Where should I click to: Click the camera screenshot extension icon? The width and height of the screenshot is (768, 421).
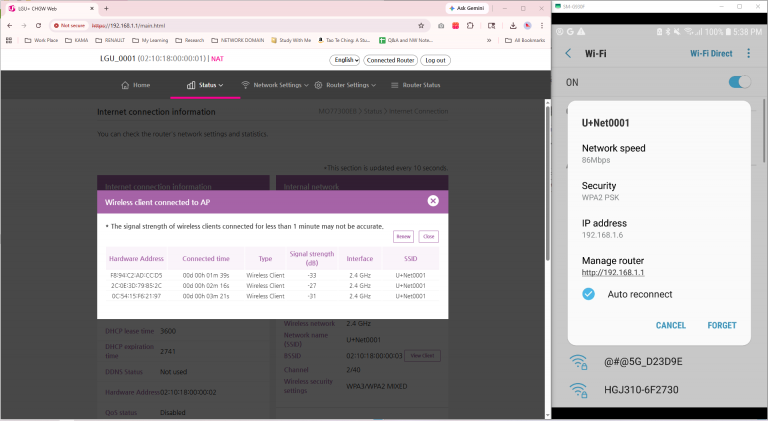441,25
